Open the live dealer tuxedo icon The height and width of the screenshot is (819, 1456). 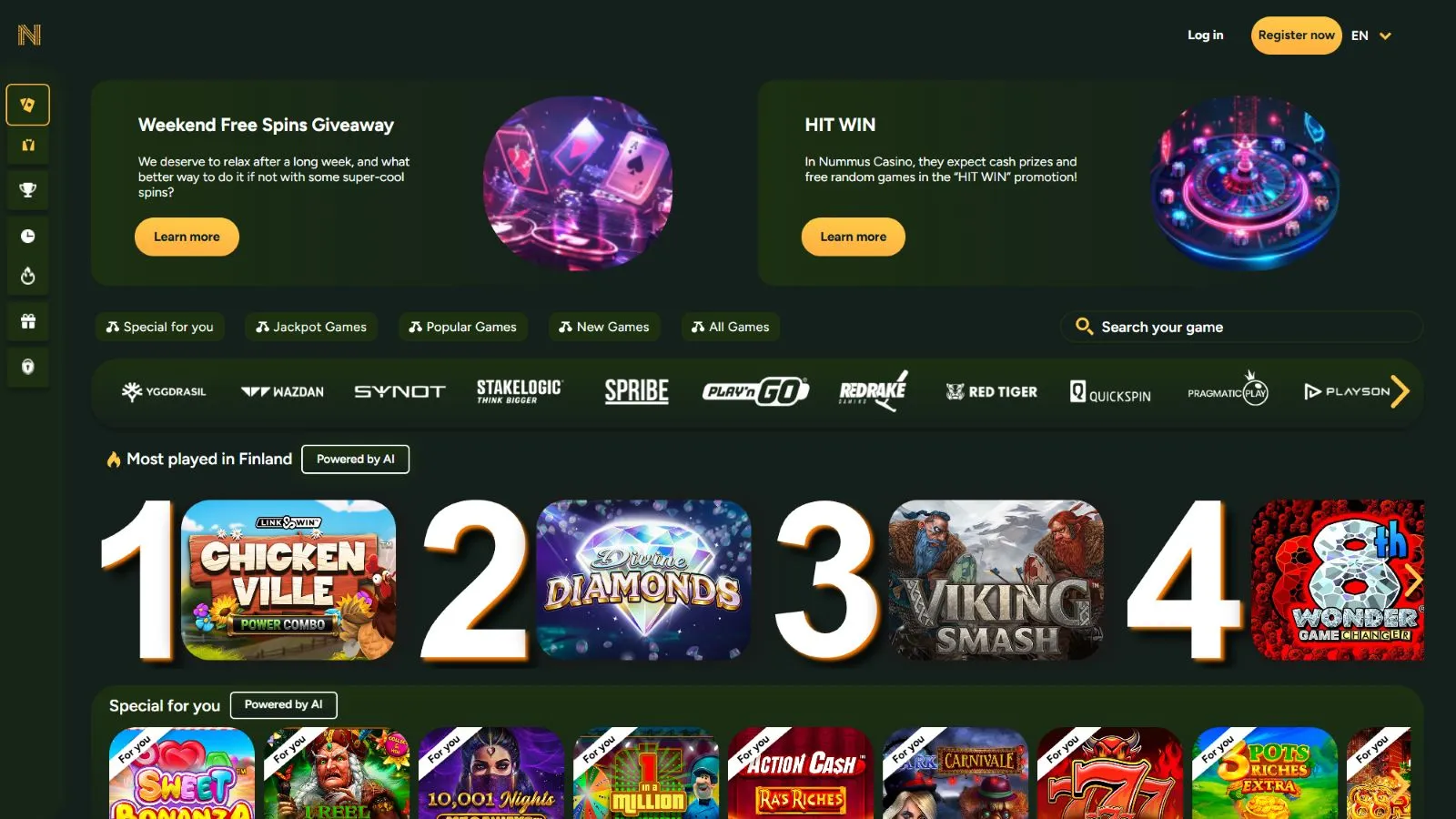pos(27,145)
